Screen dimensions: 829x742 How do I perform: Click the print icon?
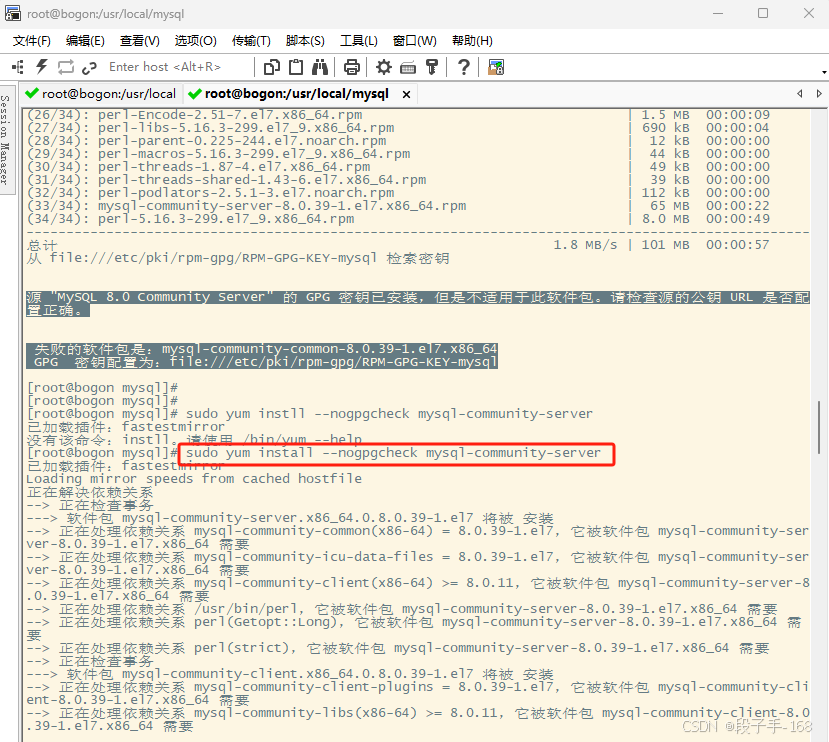click(x=352, y=66)
